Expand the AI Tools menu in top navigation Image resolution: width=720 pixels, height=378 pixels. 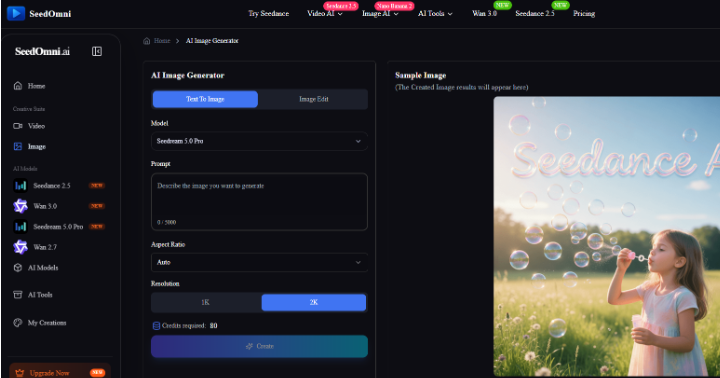(x=435, y=13)
